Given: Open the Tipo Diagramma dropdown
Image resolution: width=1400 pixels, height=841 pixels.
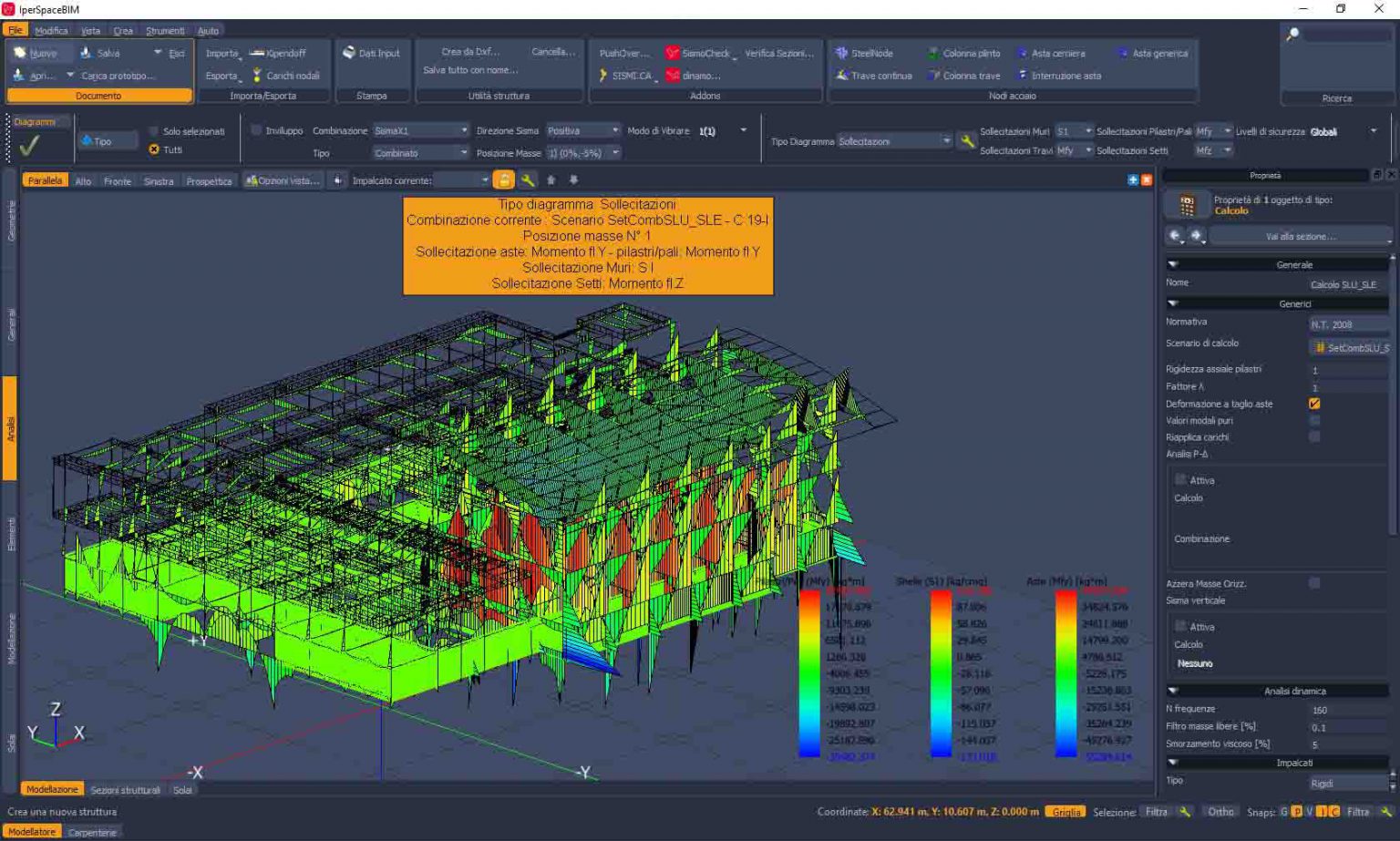Looking at the screenshot, I should pyautogui.click(x=946, y=140).
